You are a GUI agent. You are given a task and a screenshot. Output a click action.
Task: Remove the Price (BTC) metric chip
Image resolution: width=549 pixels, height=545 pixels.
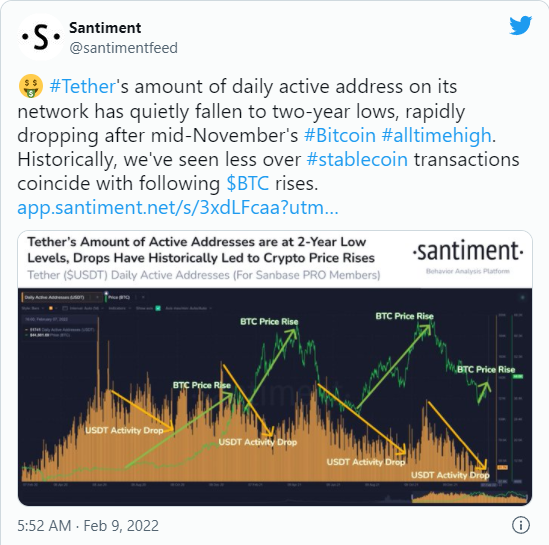[x=143, y=297]
